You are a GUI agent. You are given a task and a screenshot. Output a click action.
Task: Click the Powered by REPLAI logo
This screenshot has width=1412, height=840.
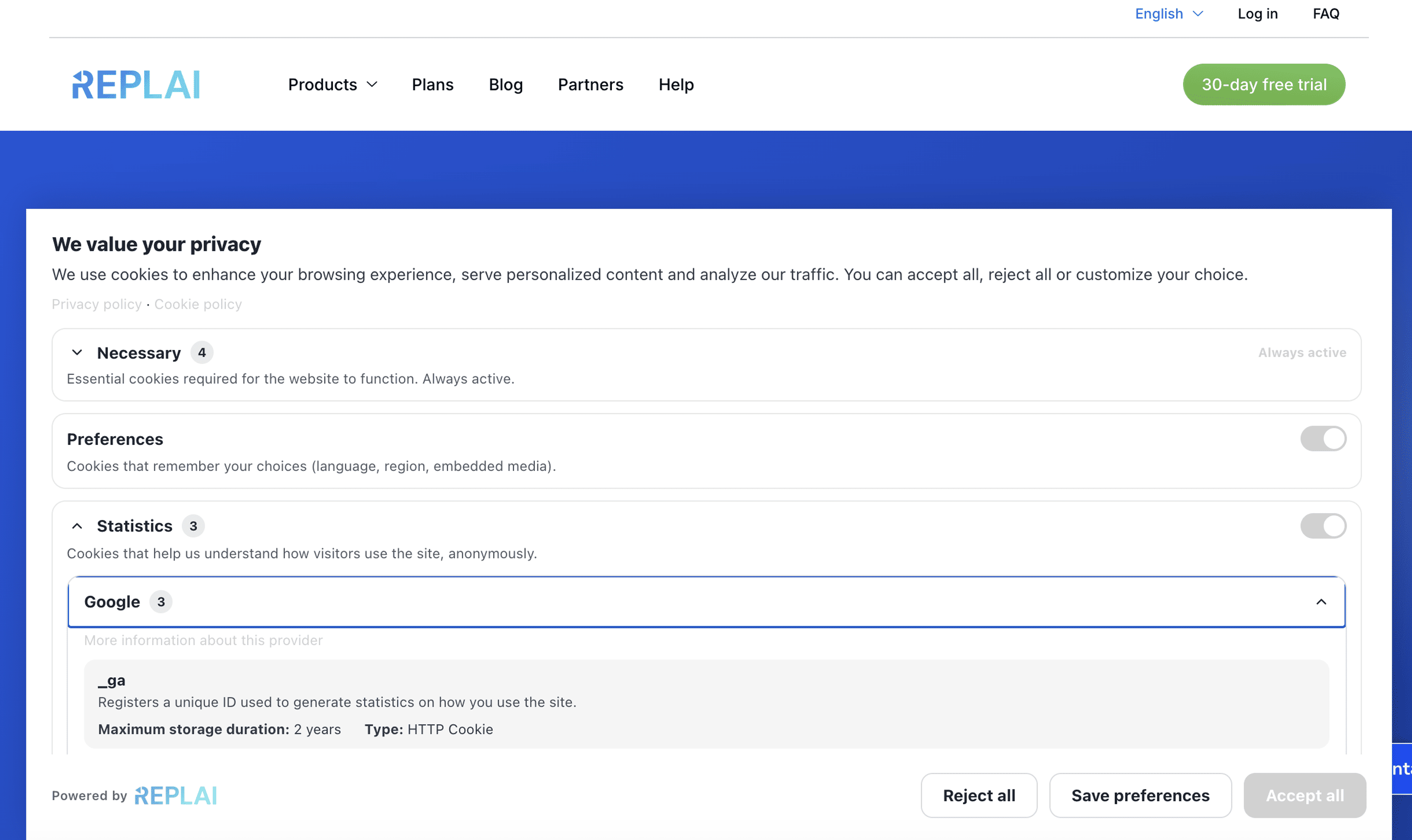(x=176, y=795)
